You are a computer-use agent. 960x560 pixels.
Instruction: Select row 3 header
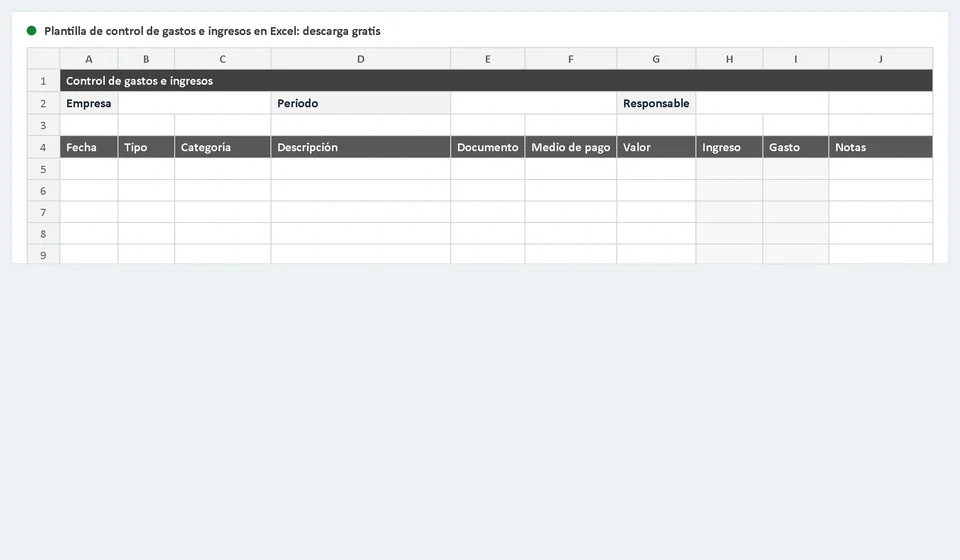43,125
